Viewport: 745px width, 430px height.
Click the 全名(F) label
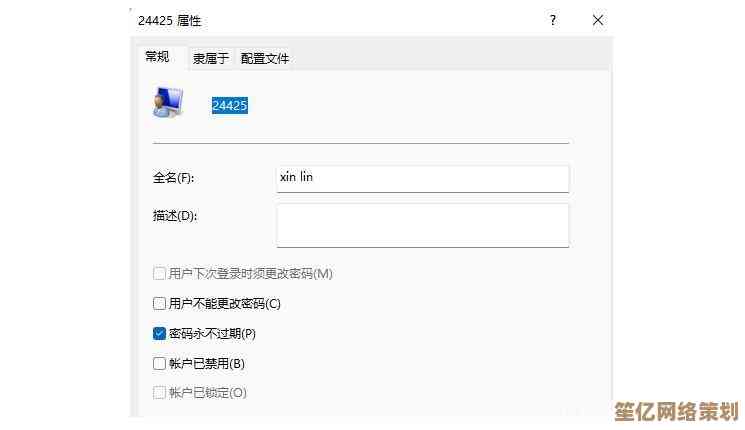[173, 179]
